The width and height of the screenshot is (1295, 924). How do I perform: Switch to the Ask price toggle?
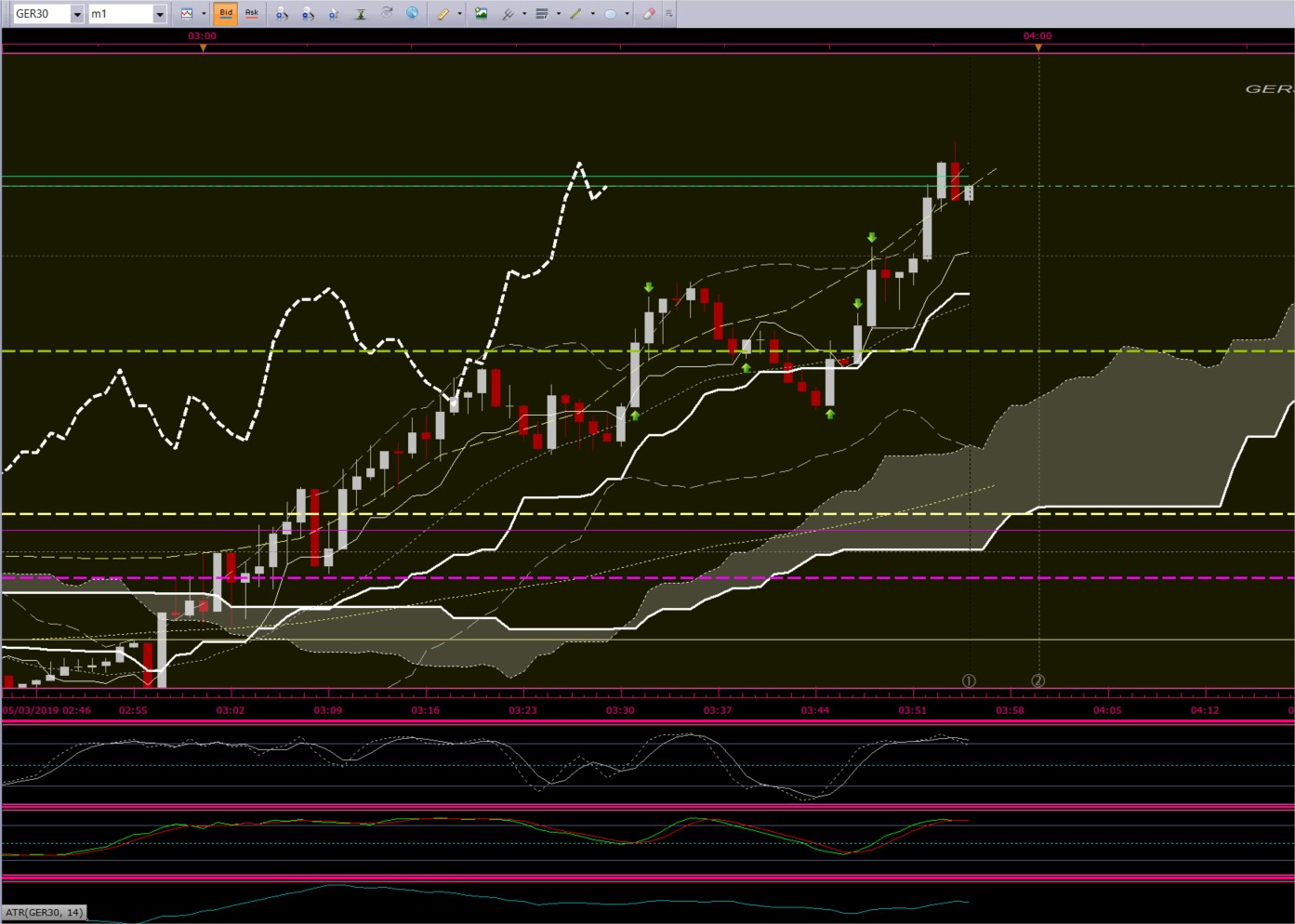(x=251, y=14)
